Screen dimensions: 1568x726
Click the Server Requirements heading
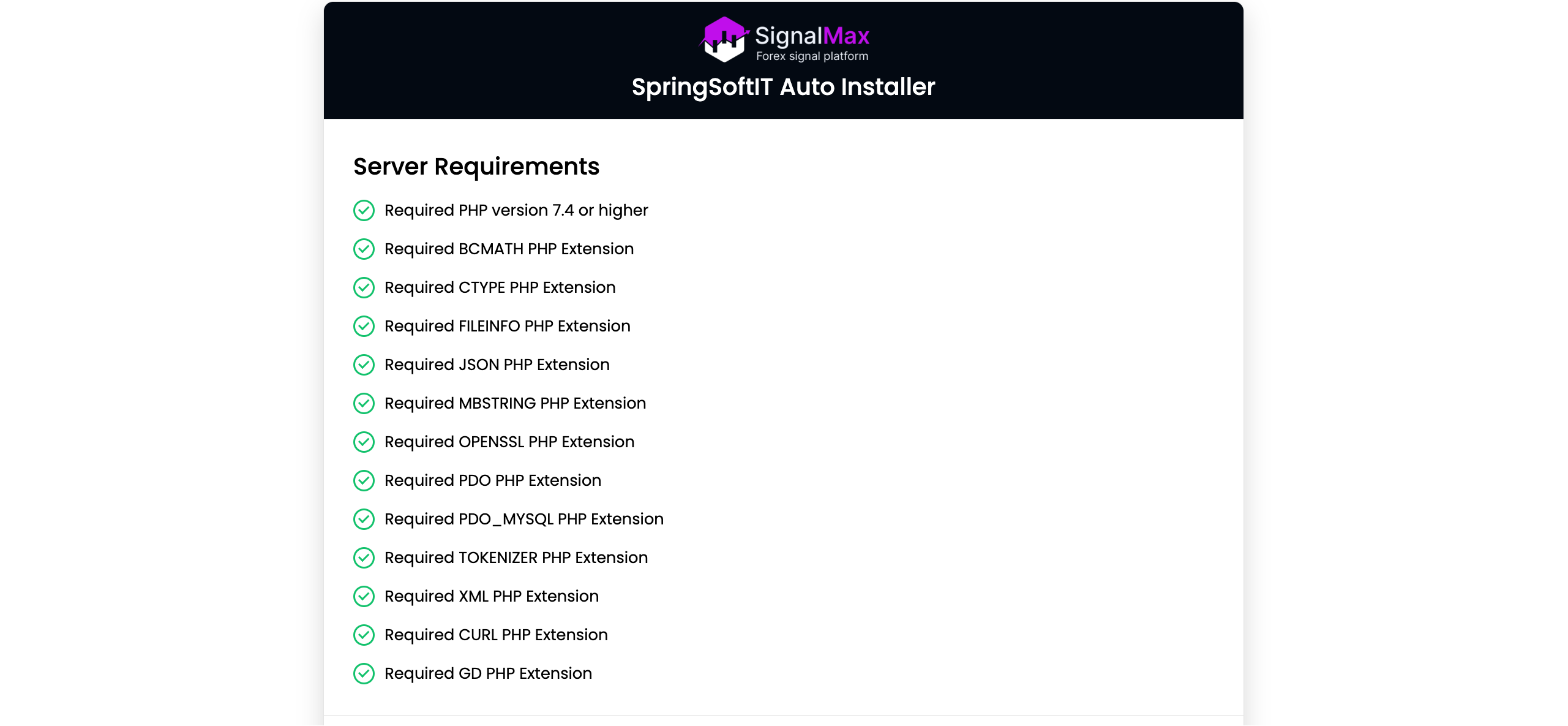pyautogui.click(x=476, y=167)
